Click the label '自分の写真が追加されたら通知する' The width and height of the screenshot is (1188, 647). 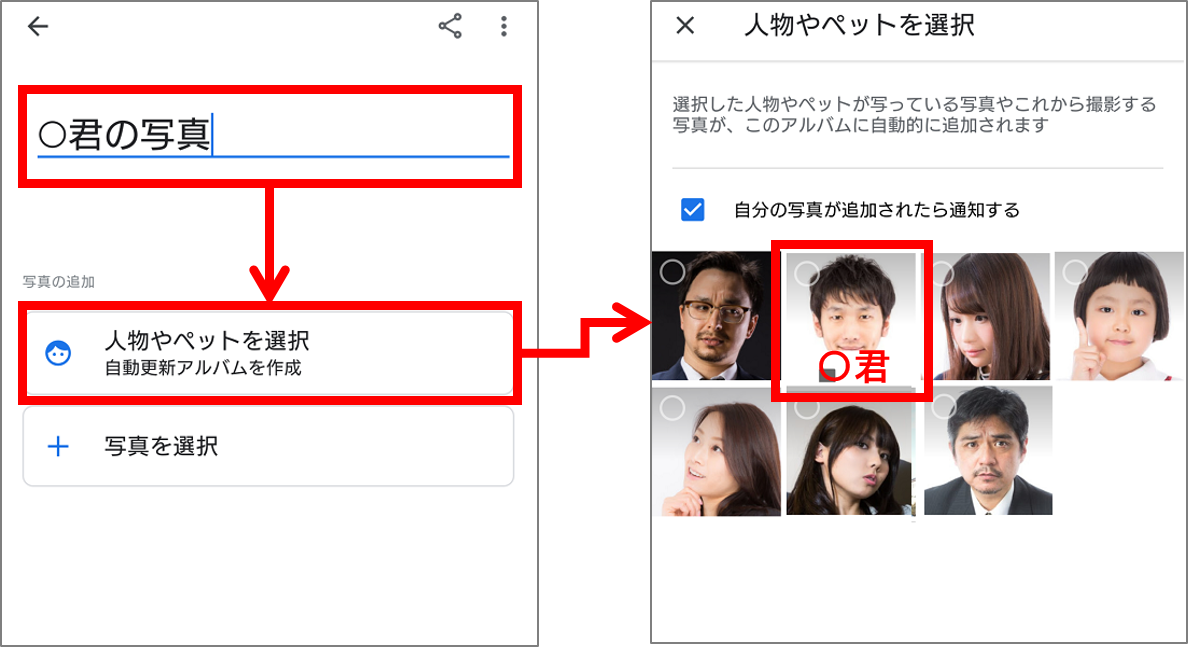(x=877, y=210)
